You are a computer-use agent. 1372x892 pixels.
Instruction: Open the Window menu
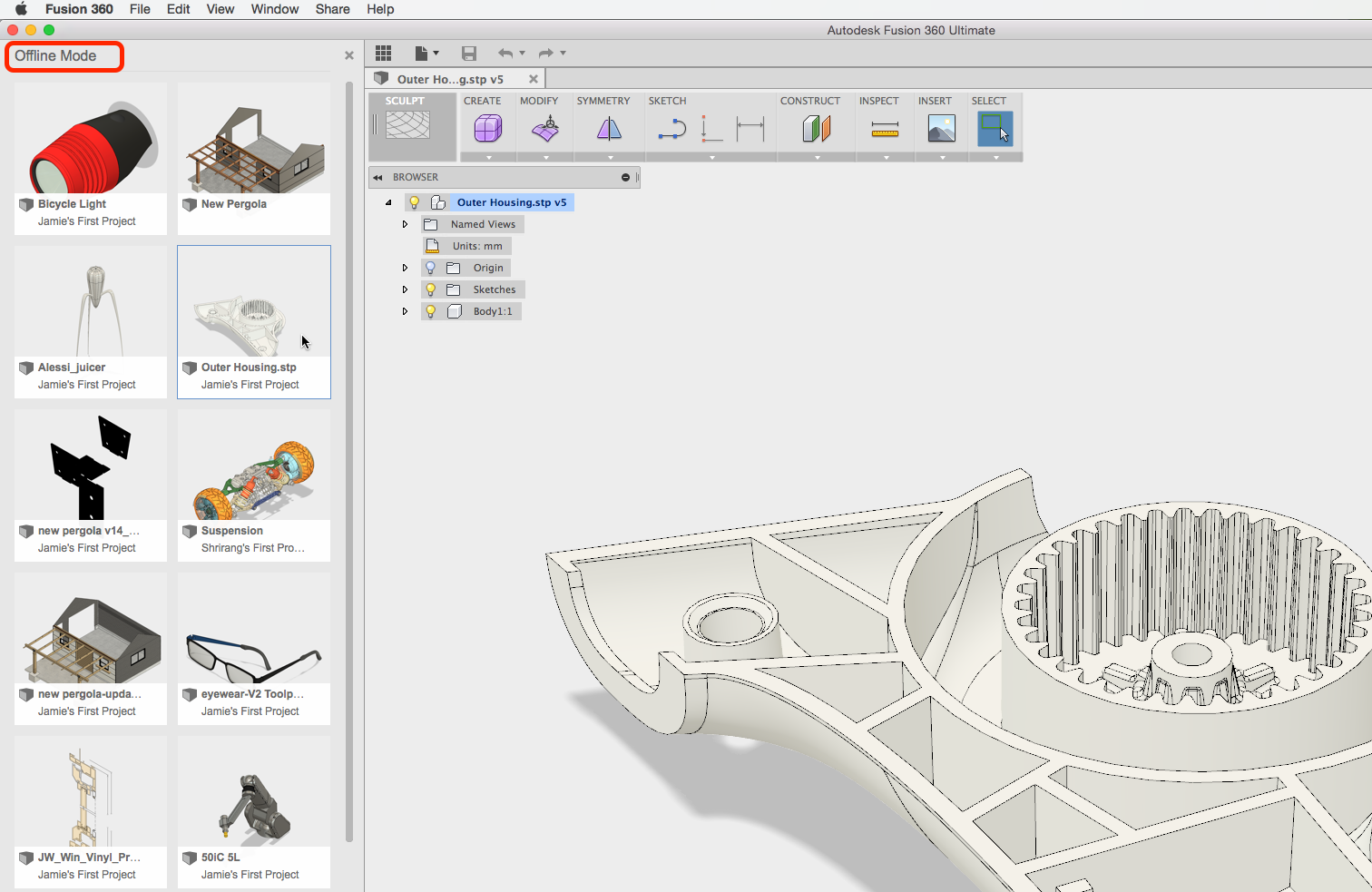(275, 9)
